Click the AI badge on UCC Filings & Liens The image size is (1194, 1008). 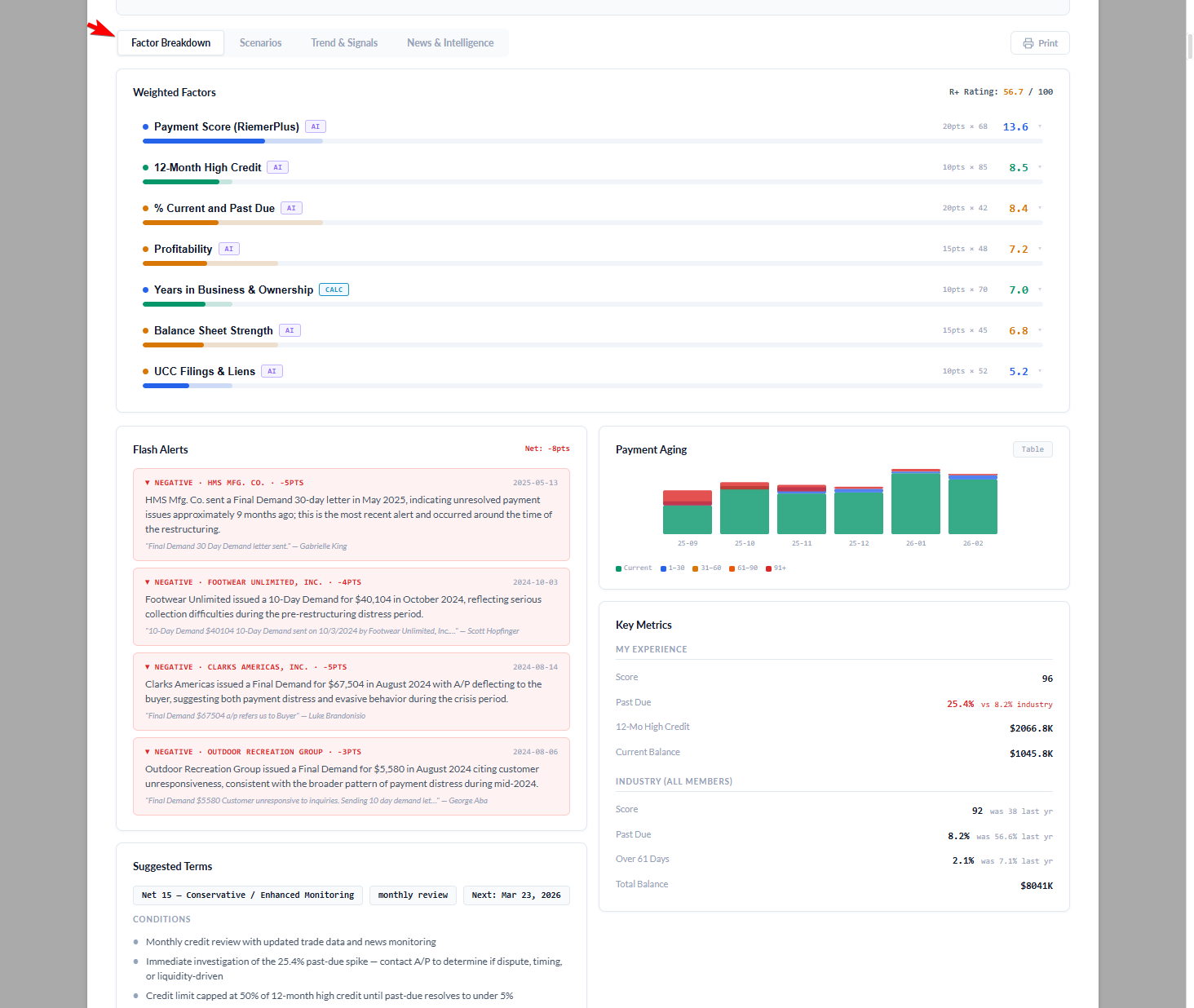click(x=272, y=371)
